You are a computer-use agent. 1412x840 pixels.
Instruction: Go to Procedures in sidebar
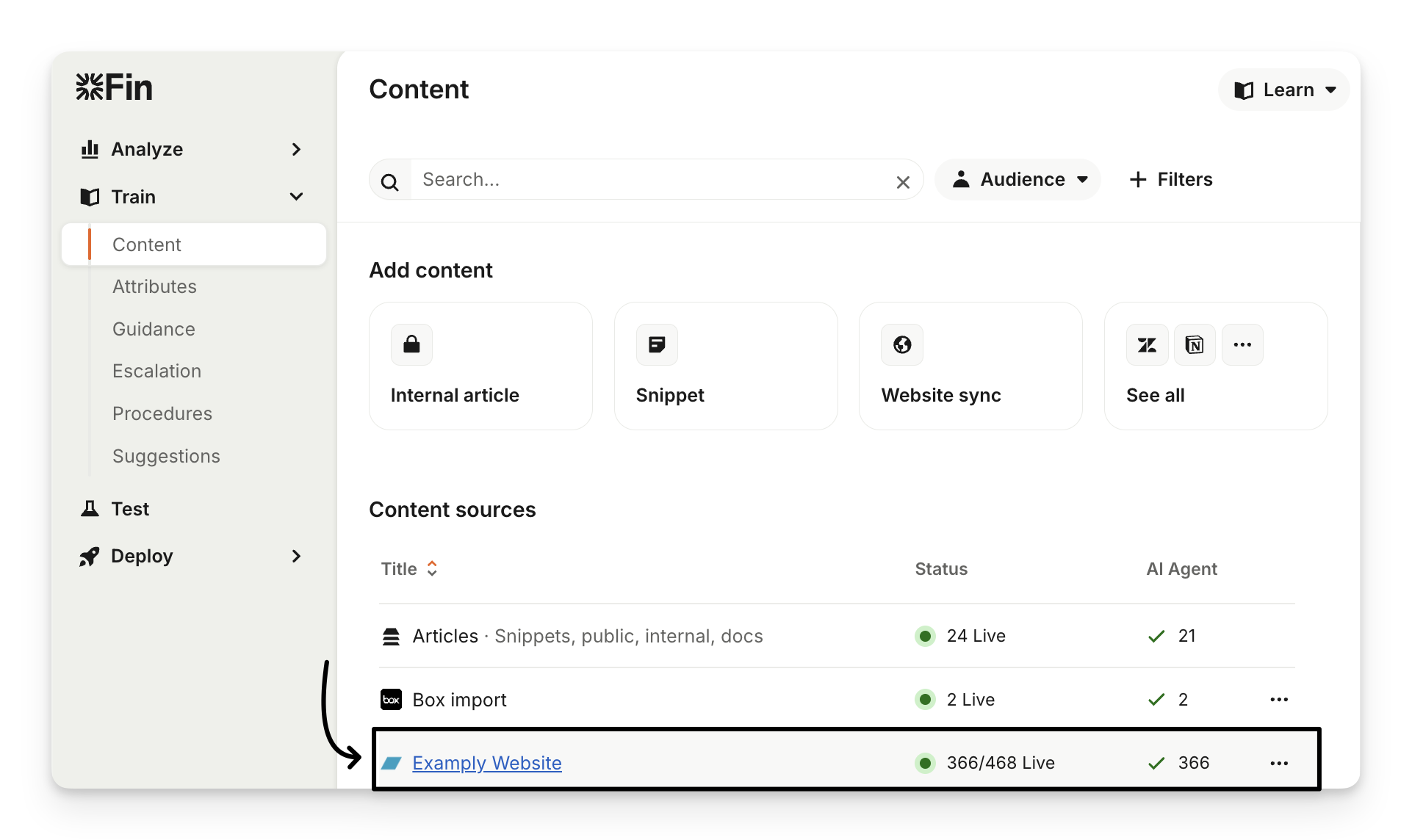click(162, 414)
